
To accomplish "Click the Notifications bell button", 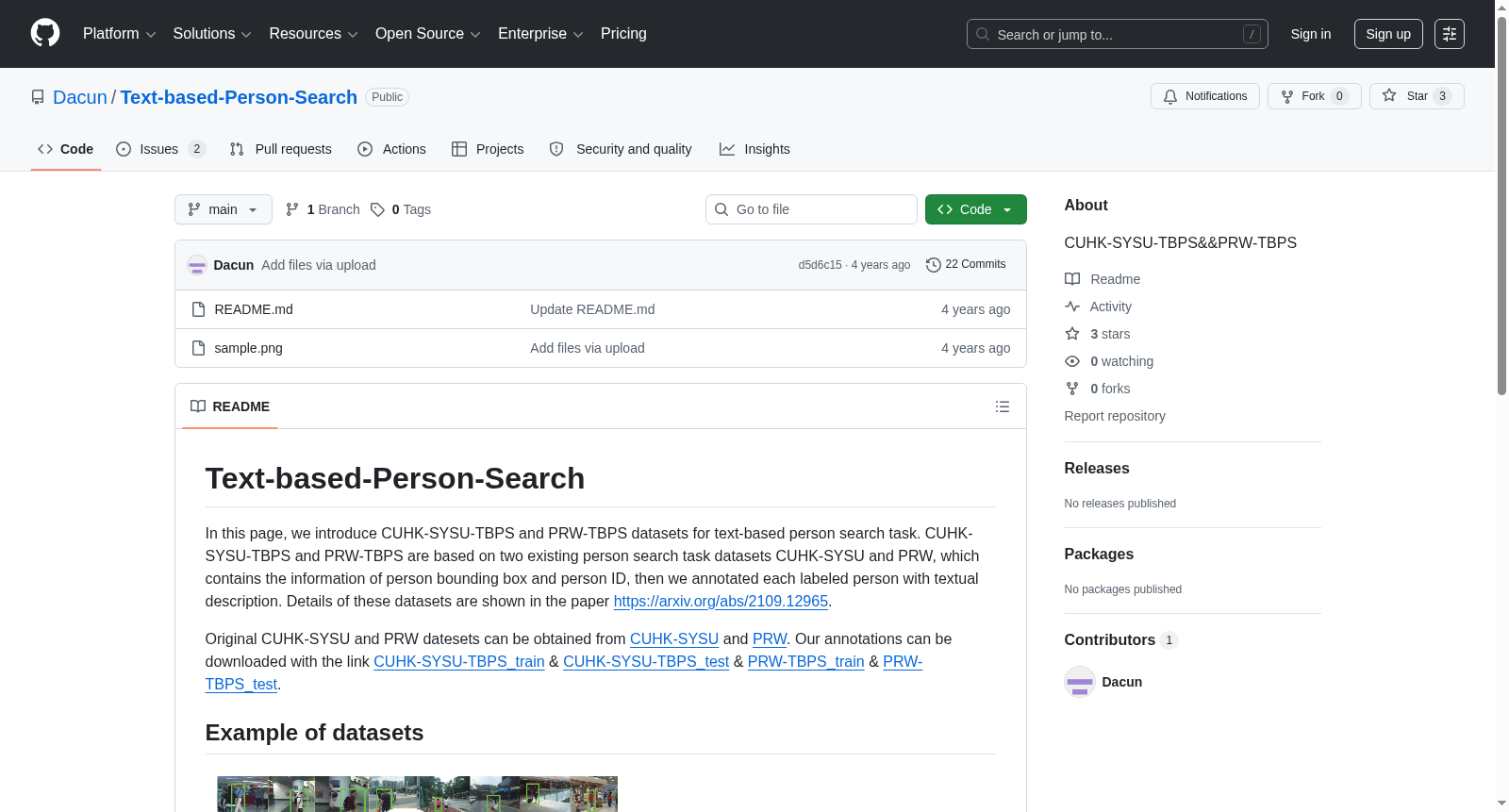I will pyautogui.click(x=1204, y=96).
